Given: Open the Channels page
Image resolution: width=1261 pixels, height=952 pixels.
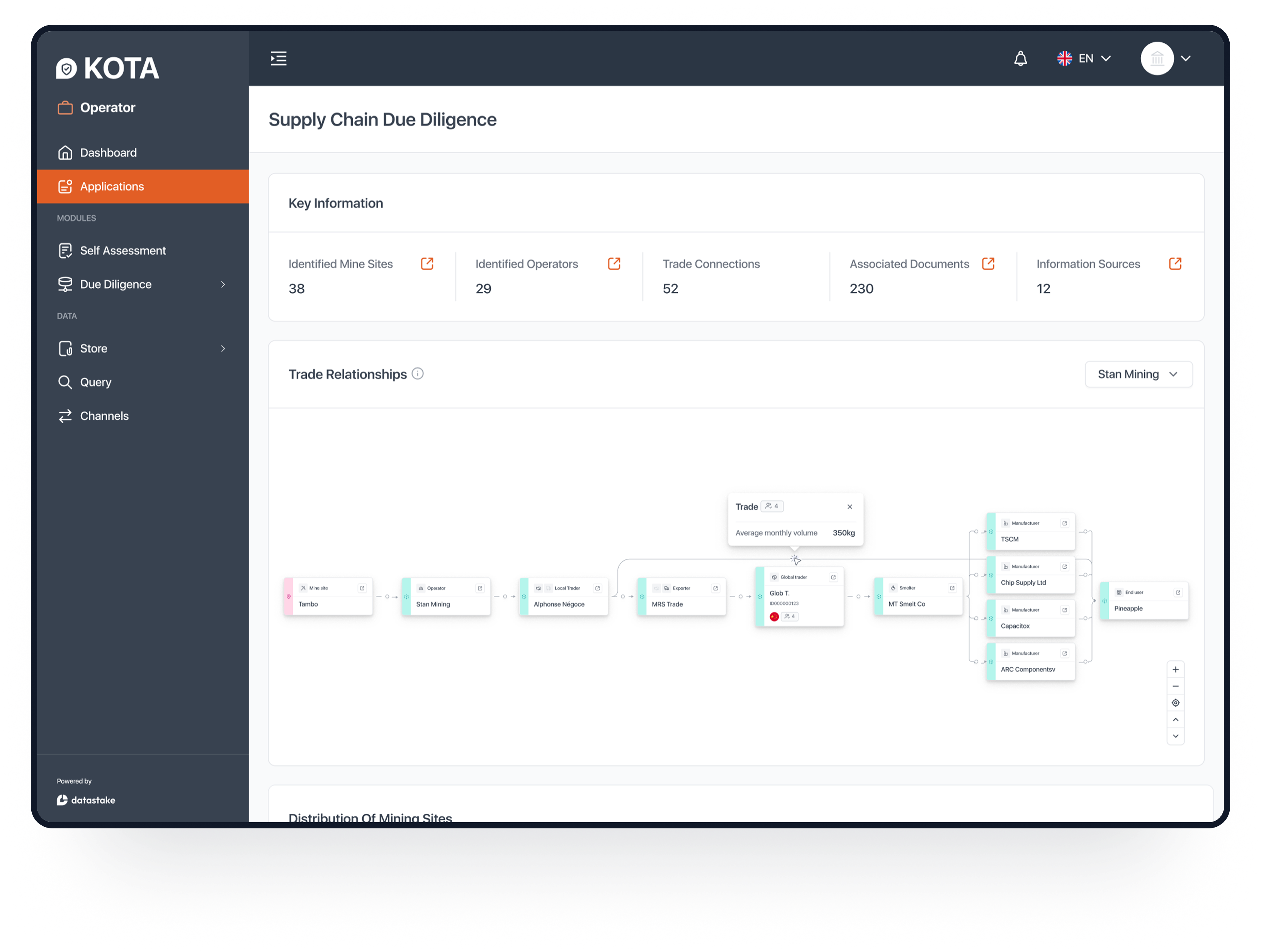Looking at the screenshot, I should (143, 416).
